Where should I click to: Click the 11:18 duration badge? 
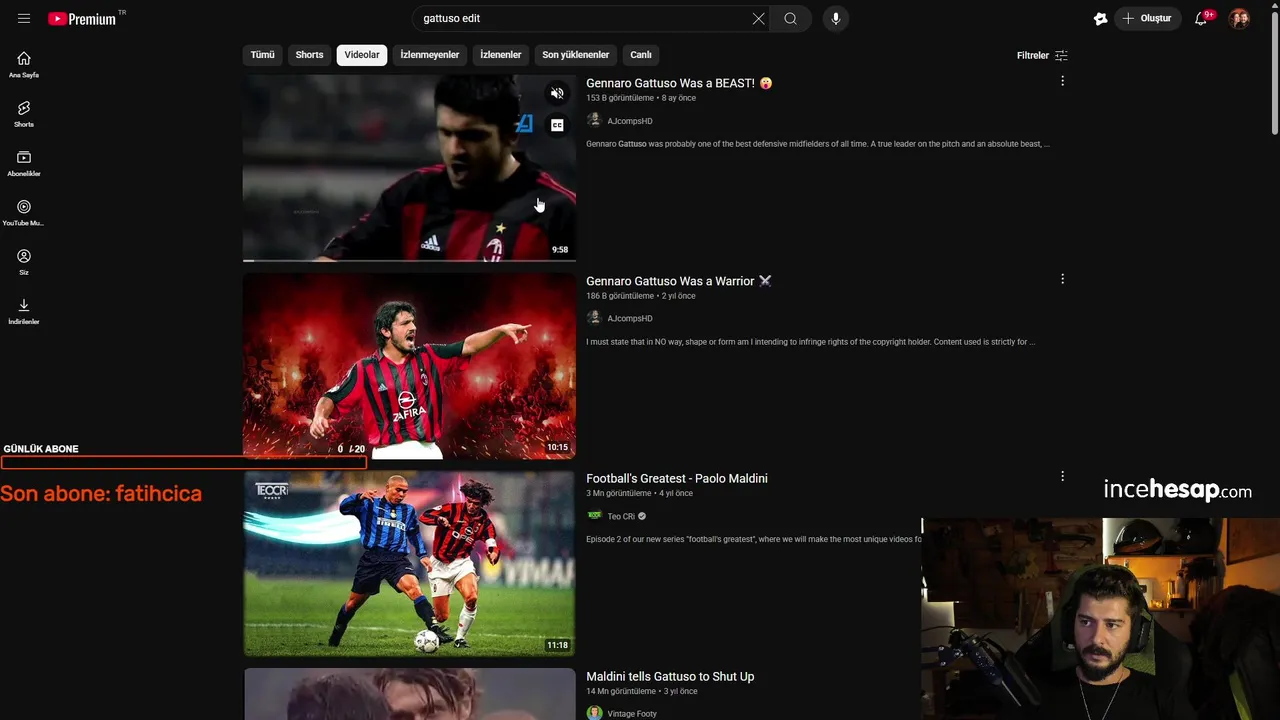[557, 645]
